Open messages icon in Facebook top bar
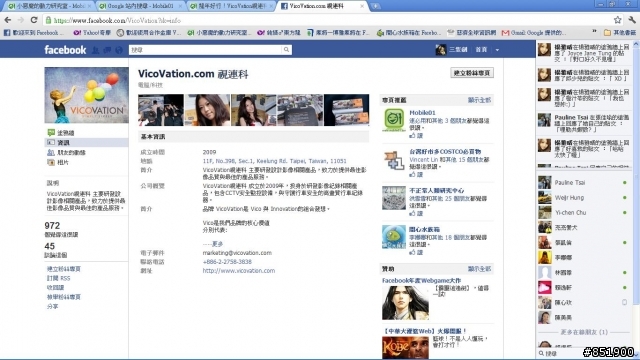Screen dimensions: 640x360 [x=107, y=50]
